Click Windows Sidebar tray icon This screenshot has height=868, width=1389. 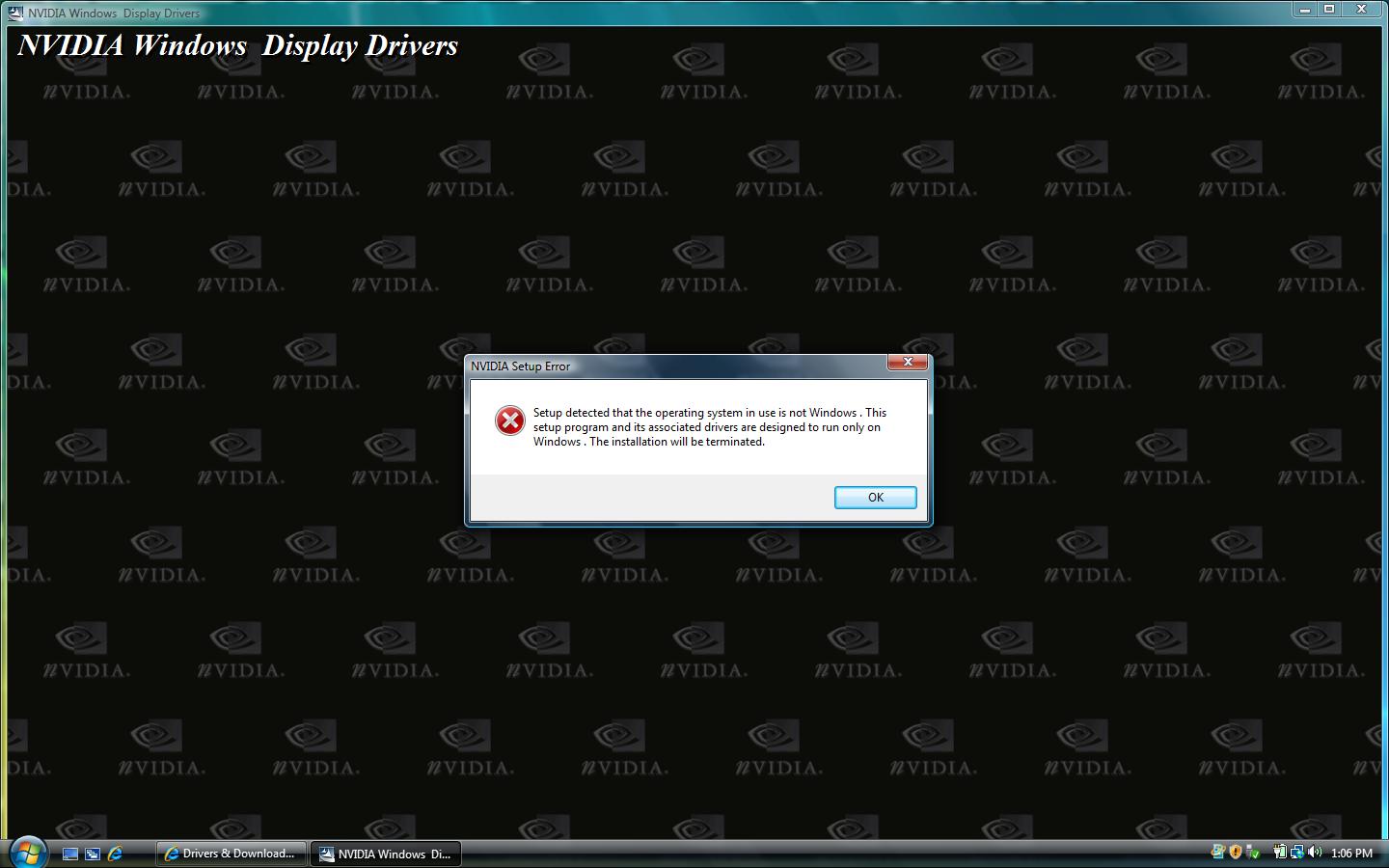pyautogui.click(x=1218, y=853)
